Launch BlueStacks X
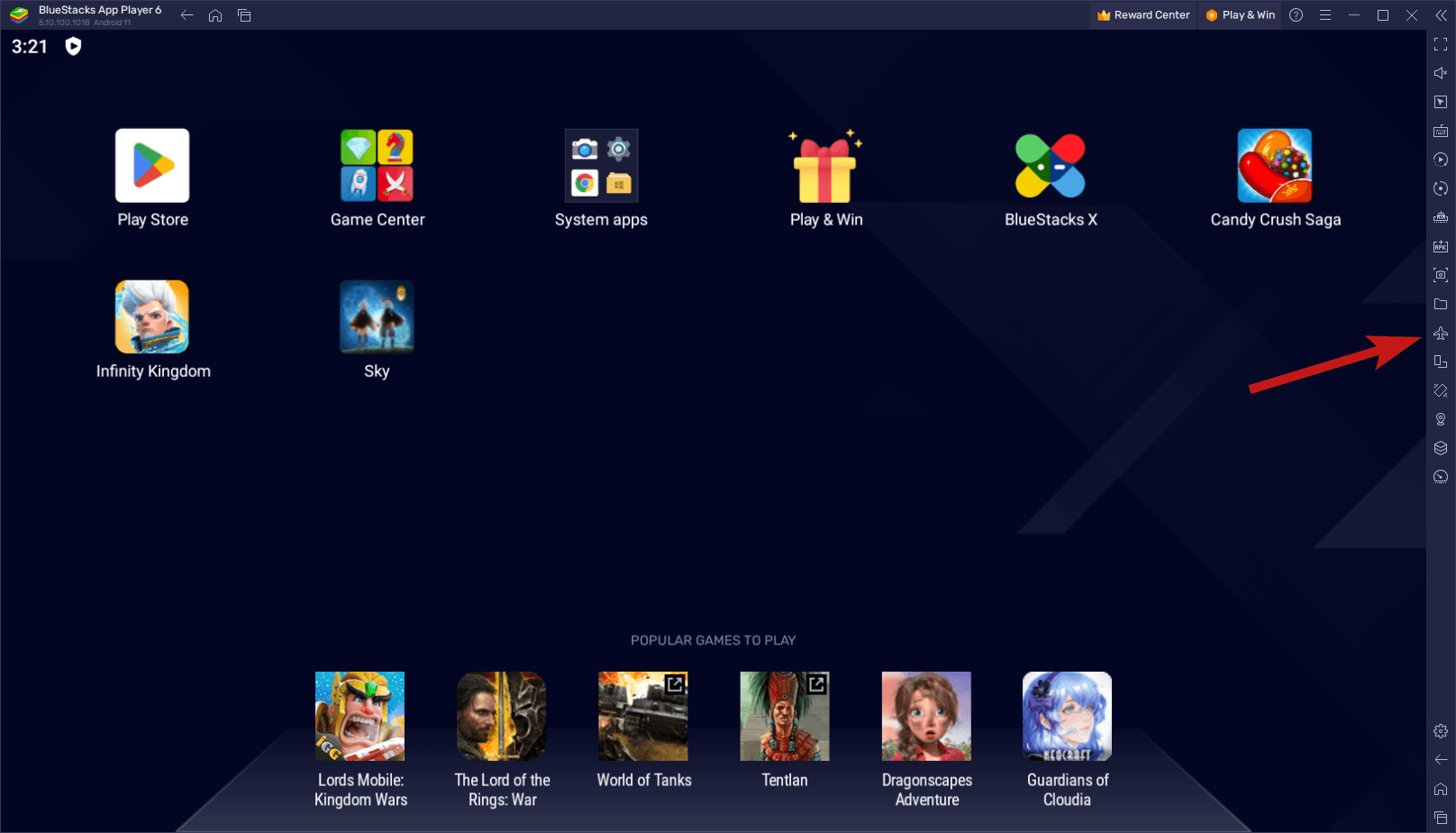This screenshot has height=833, width=1456. (x=1051, y=166)
